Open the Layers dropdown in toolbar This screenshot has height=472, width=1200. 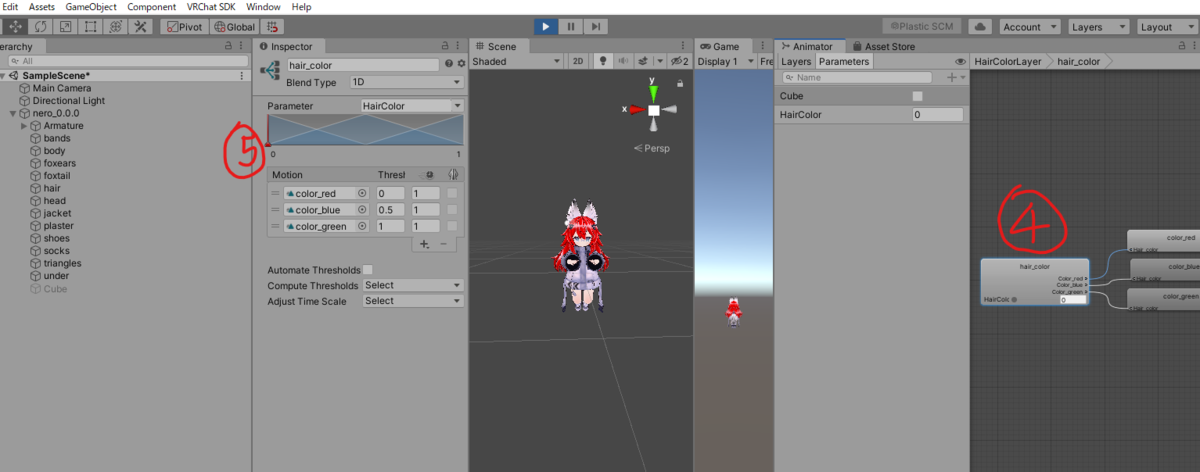1098,27
